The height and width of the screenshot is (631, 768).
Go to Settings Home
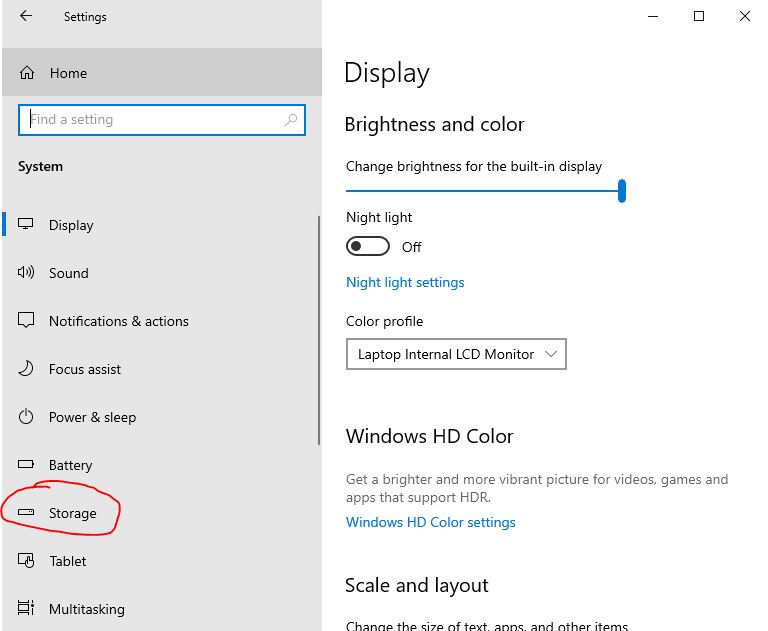pyautogui.click(x=162, y=73)
